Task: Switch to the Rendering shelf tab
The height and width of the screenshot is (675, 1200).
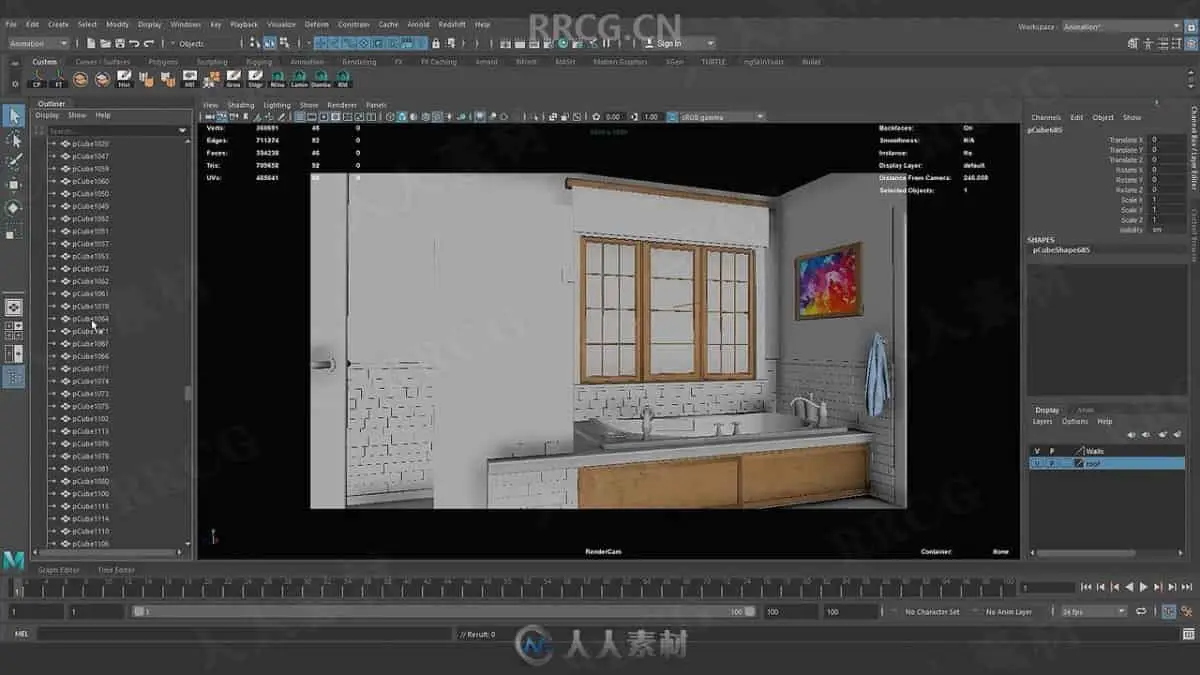Action: tap(359, 62)
